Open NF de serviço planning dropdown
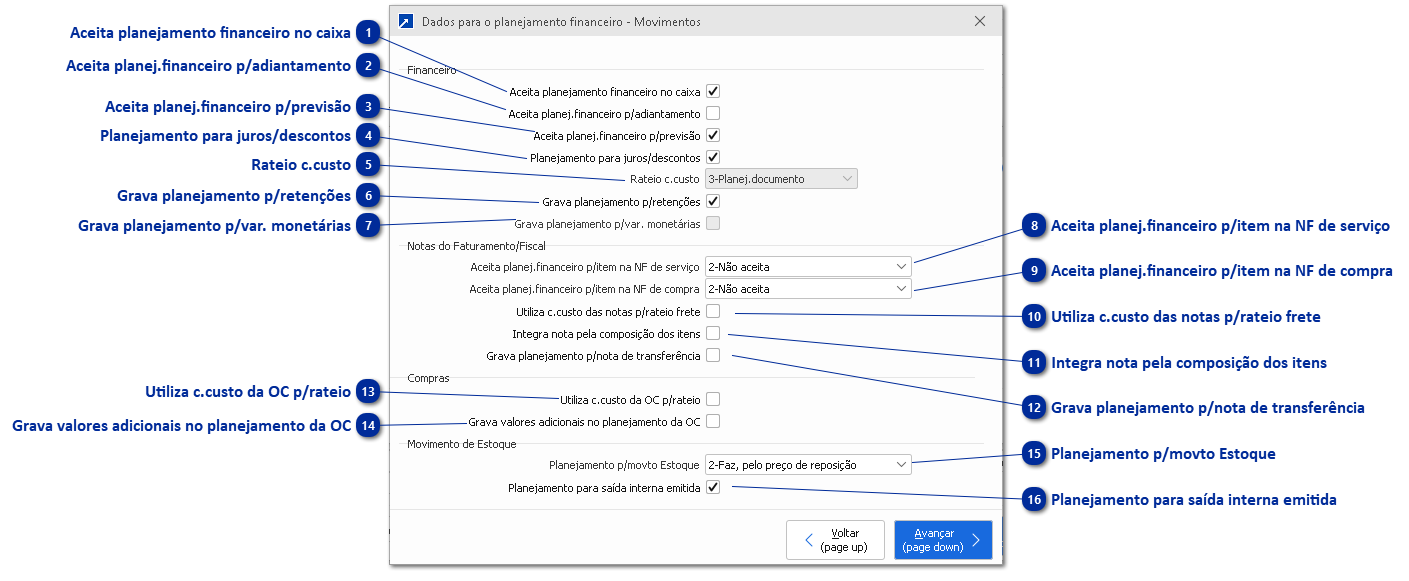Screen dimensions: 1409x581 click(x=808, y=267)
